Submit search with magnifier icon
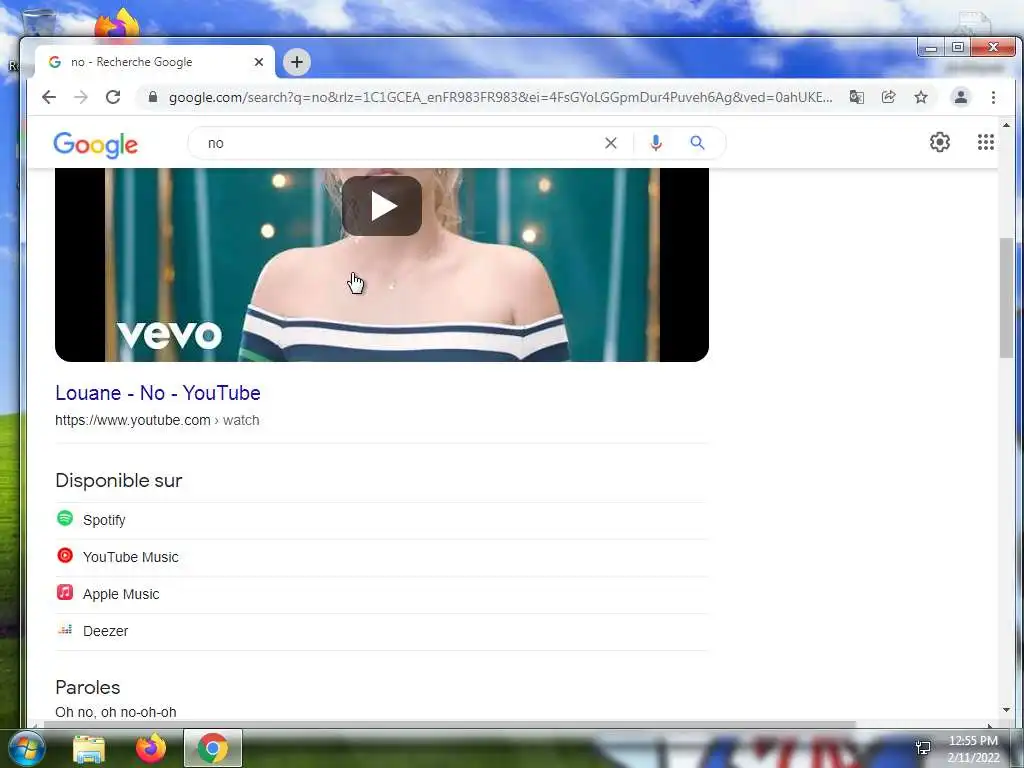This screenshot has width=1024, height=768. (x=697, y=143)
